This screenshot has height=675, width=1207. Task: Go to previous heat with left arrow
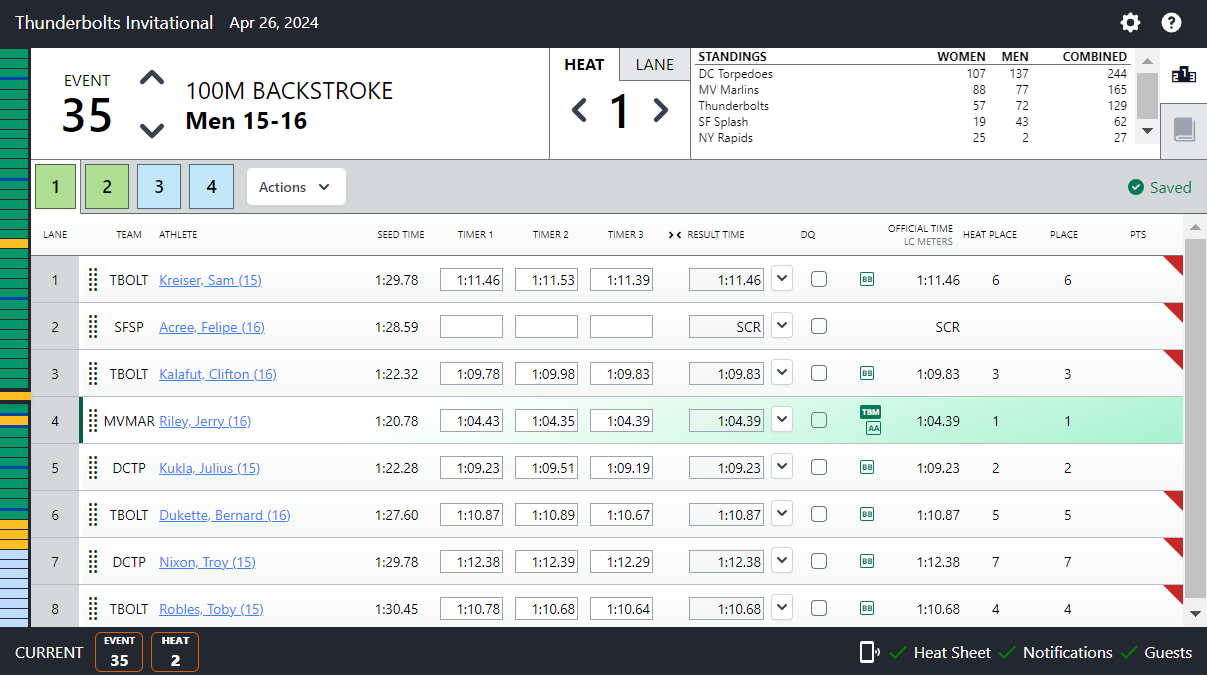coord(579,110)
